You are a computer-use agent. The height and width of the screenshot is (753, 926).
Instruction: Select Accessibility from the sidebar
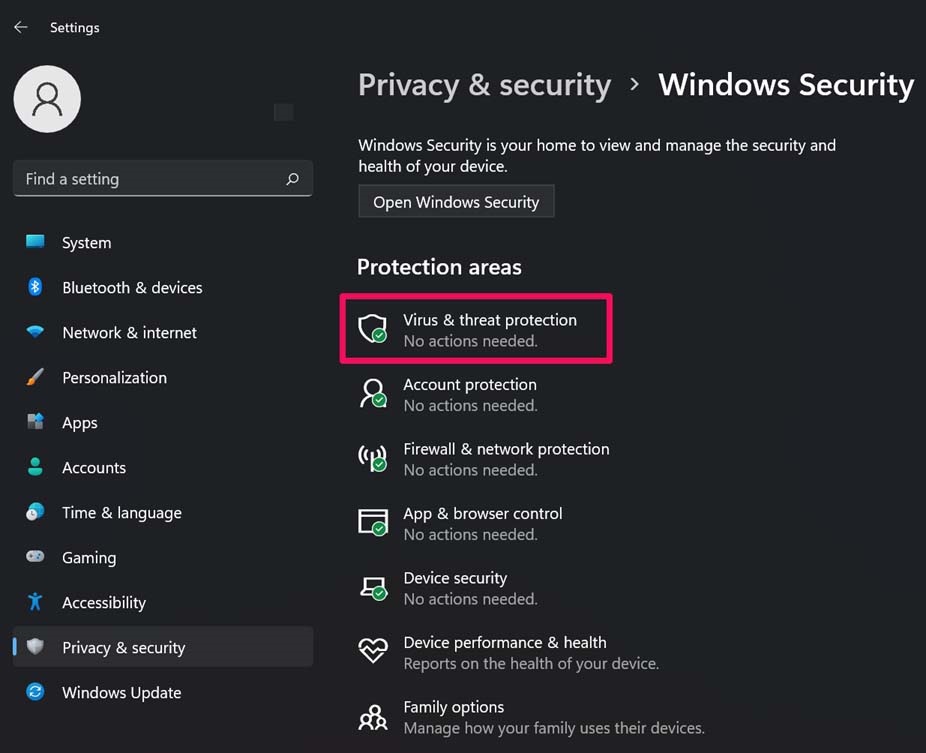(x=104, y=602)
